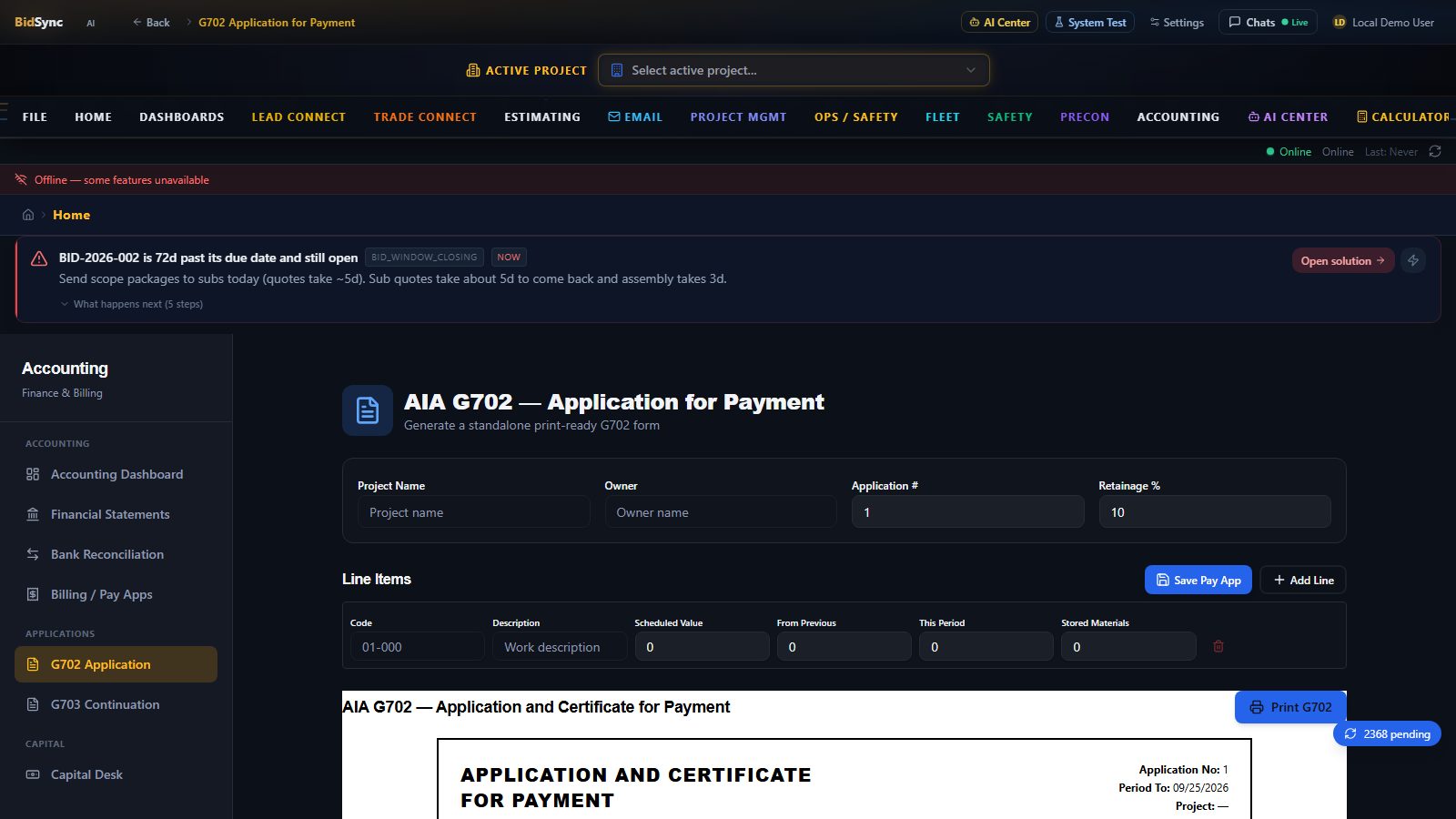Image resolution: width=1456 pixels, height=819 pixels.
Task: Click the home breadcrumb icon
Action: [x=28, y=215]
